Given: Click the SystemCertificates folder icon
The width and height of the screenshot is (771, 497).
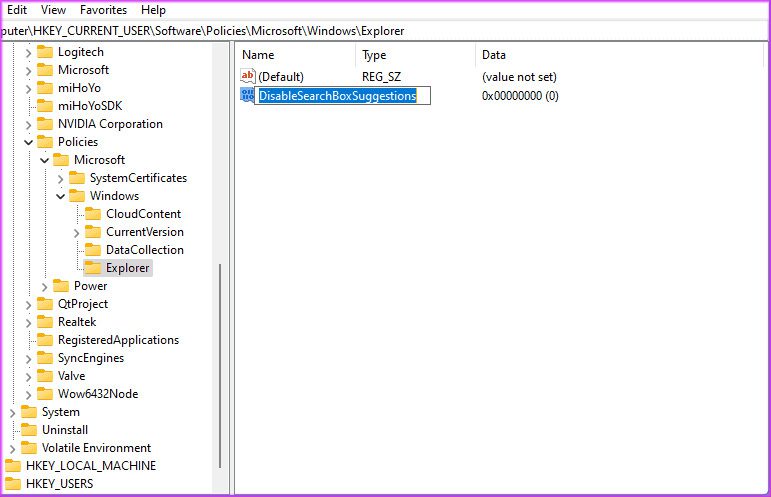Looking at the screenshot, I should coord(77,177).
